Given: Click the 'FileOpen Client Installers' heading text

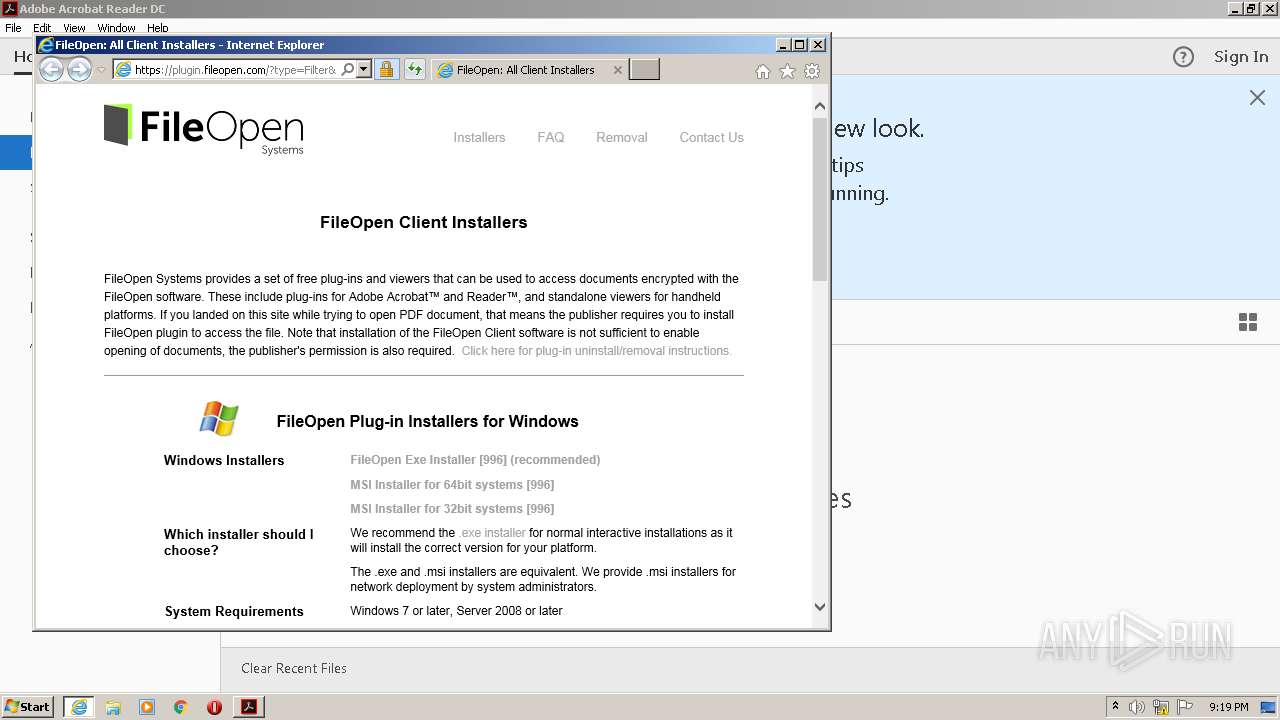Looking at the screenshot, I should 424,222.
